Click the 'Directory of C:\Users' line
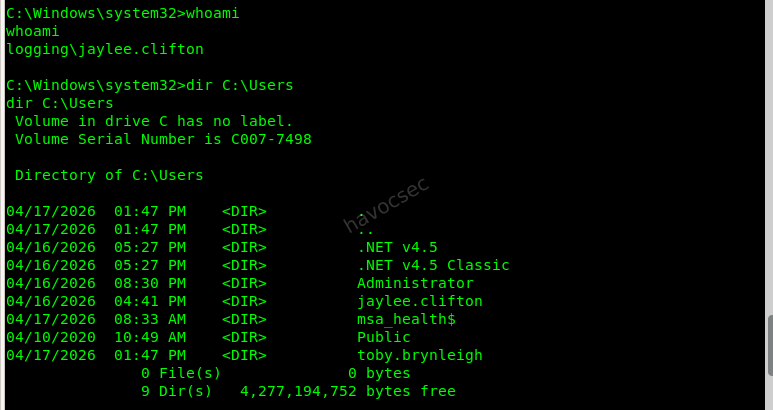This screenshot has width=773, height=410. [x=109, y=175]
